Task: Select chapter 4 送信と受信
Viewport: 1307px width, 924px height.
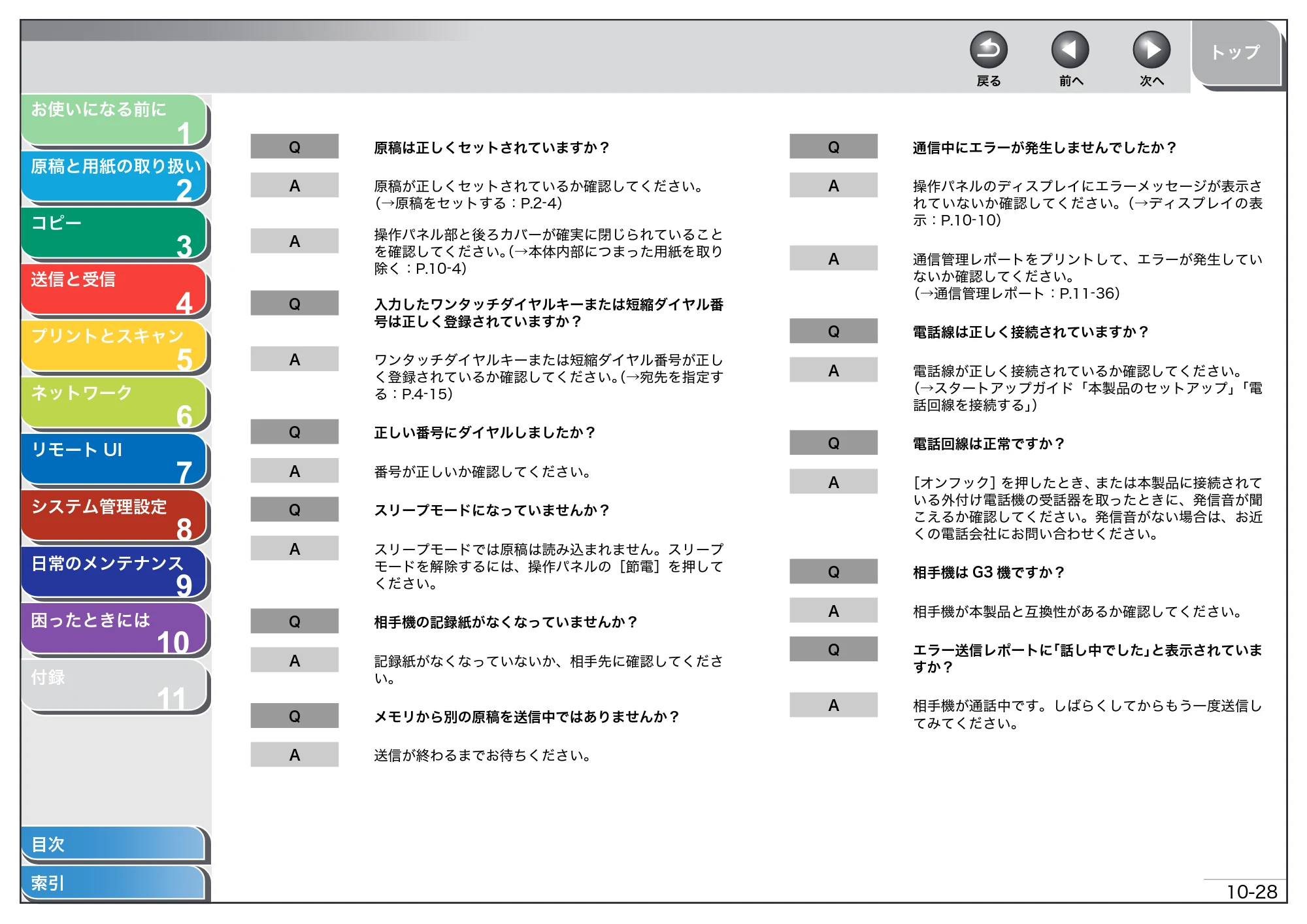Action: 114,290
